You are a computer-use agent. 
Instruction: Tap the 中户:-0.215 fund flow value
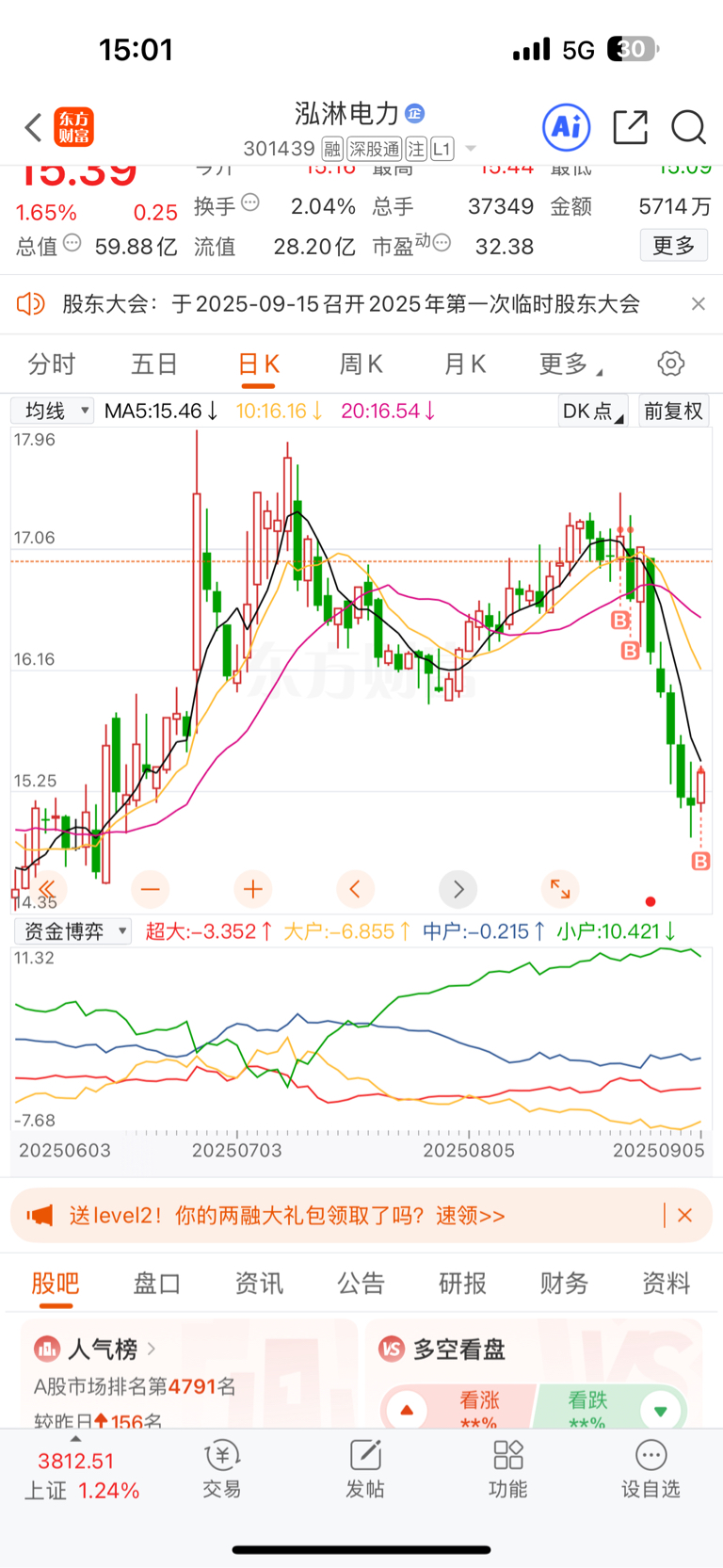click(484, 931)
